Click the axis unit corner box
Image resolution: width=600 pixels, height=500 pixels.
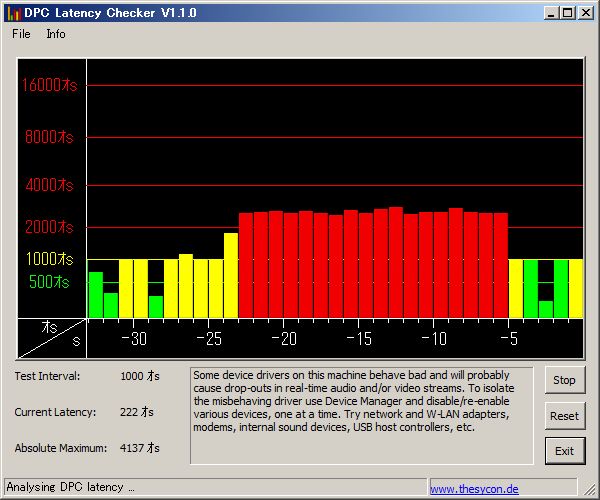[52, 338]
